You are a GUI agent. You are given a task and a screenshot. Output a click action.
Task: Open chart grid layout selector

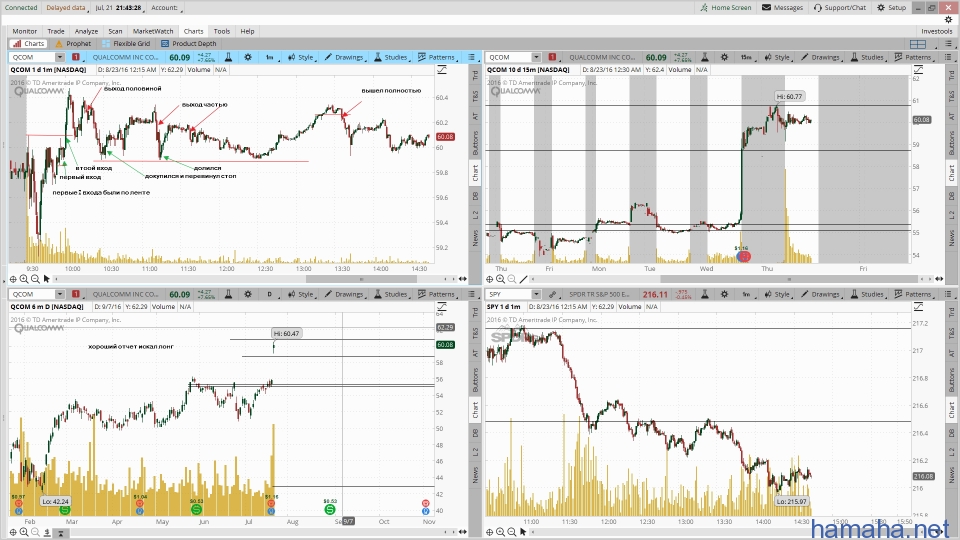(x=918, y=43)
